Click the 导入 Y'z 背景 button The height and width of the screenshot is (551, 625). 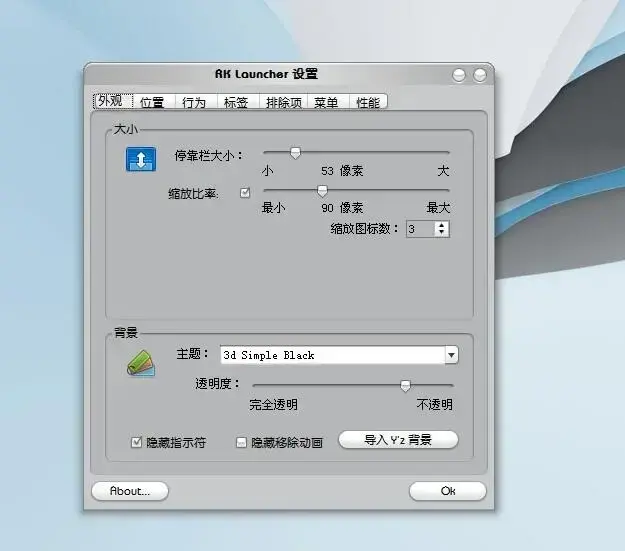point(398,440)
